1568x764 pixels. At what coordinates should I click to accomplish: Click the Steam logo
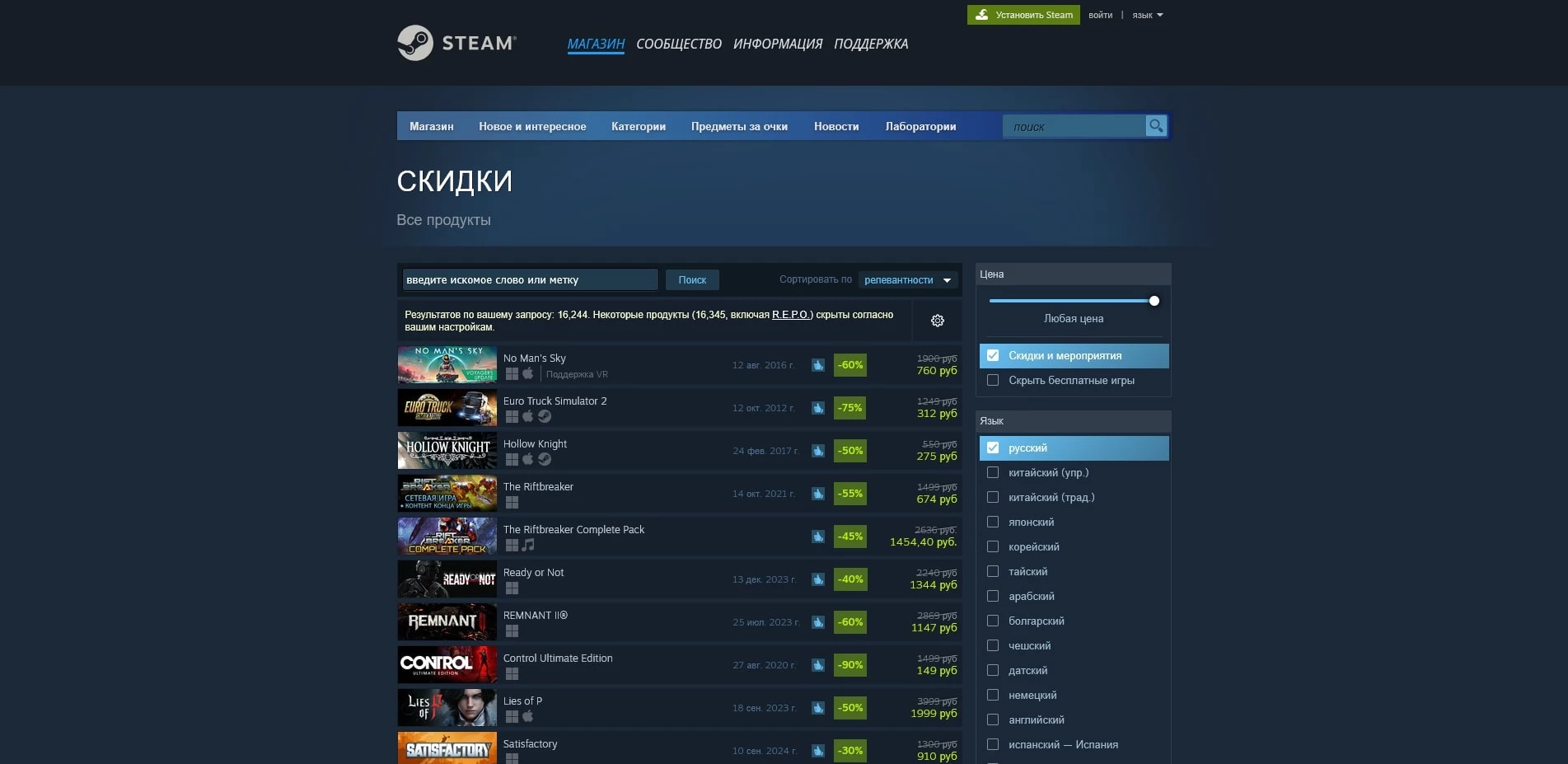tap(456, 43)
